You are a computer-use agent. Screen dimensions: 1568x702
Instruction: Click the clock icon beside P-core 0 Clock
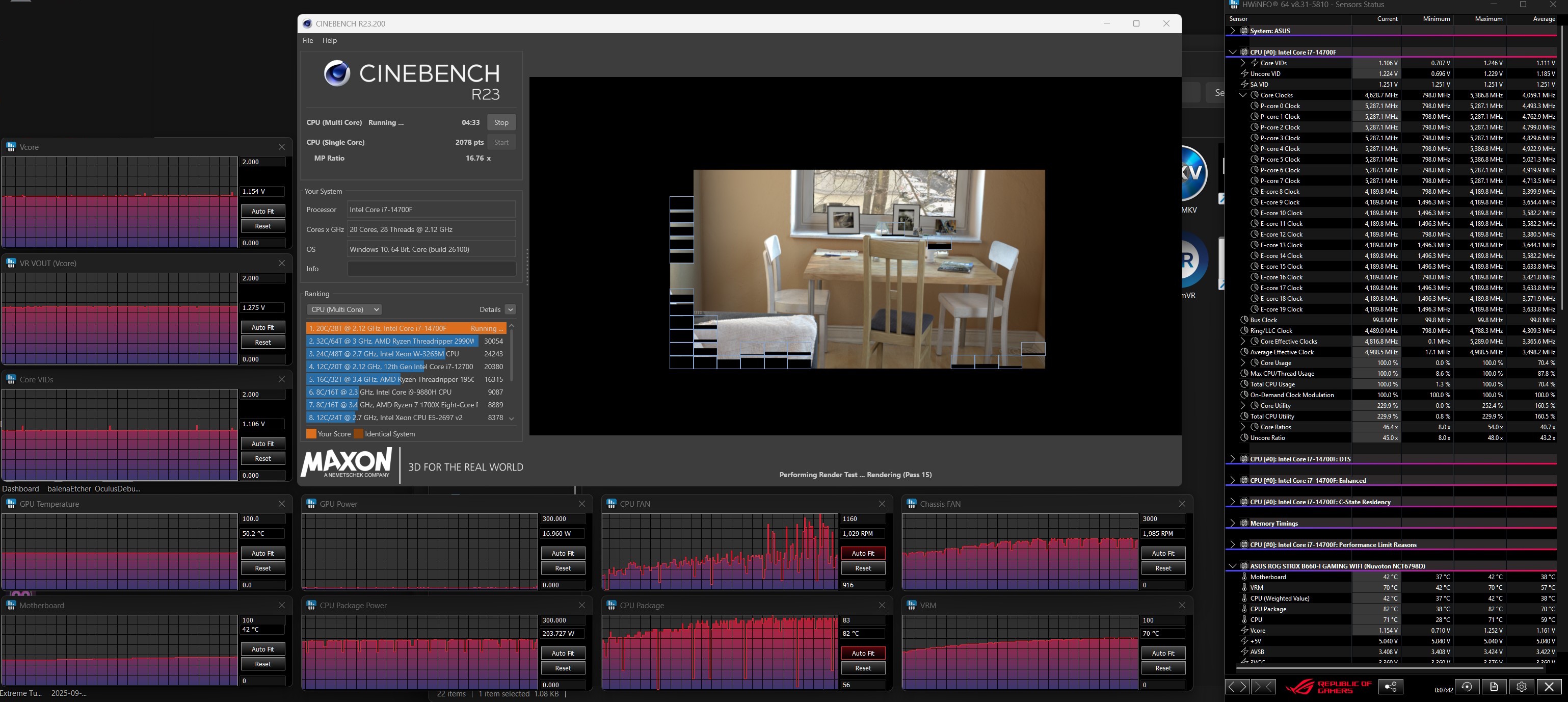(1255, 106)
